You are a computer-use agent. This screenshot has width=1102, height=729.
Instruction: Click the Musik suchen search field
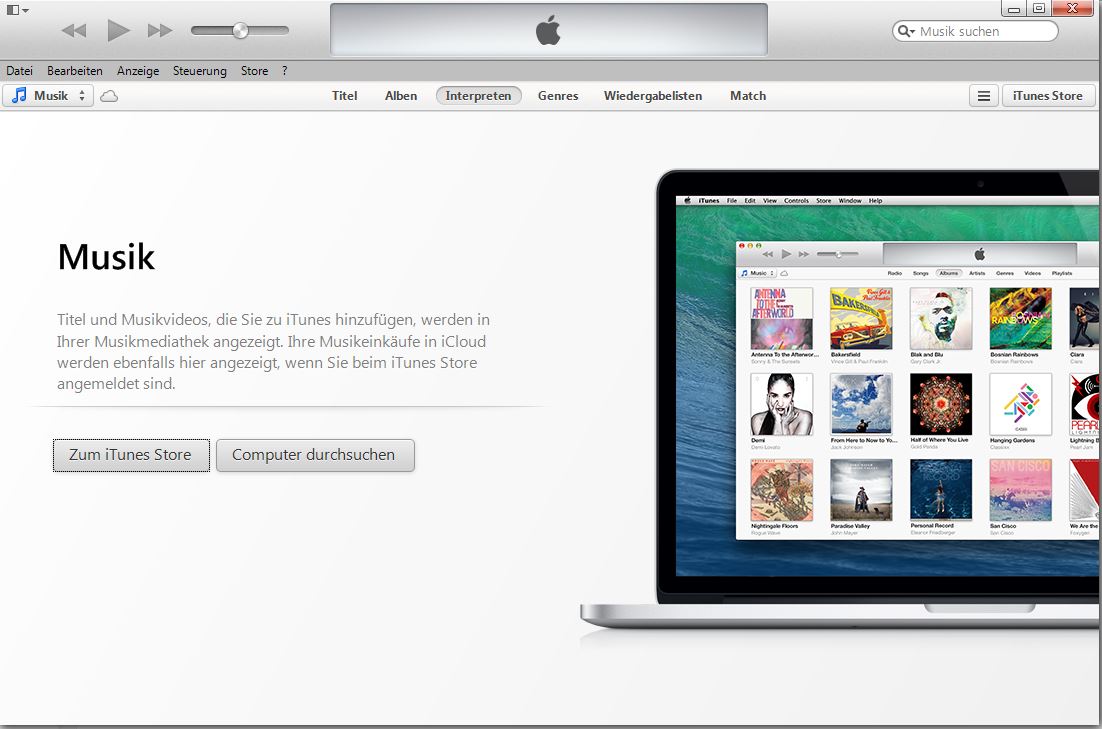(975, 31)
